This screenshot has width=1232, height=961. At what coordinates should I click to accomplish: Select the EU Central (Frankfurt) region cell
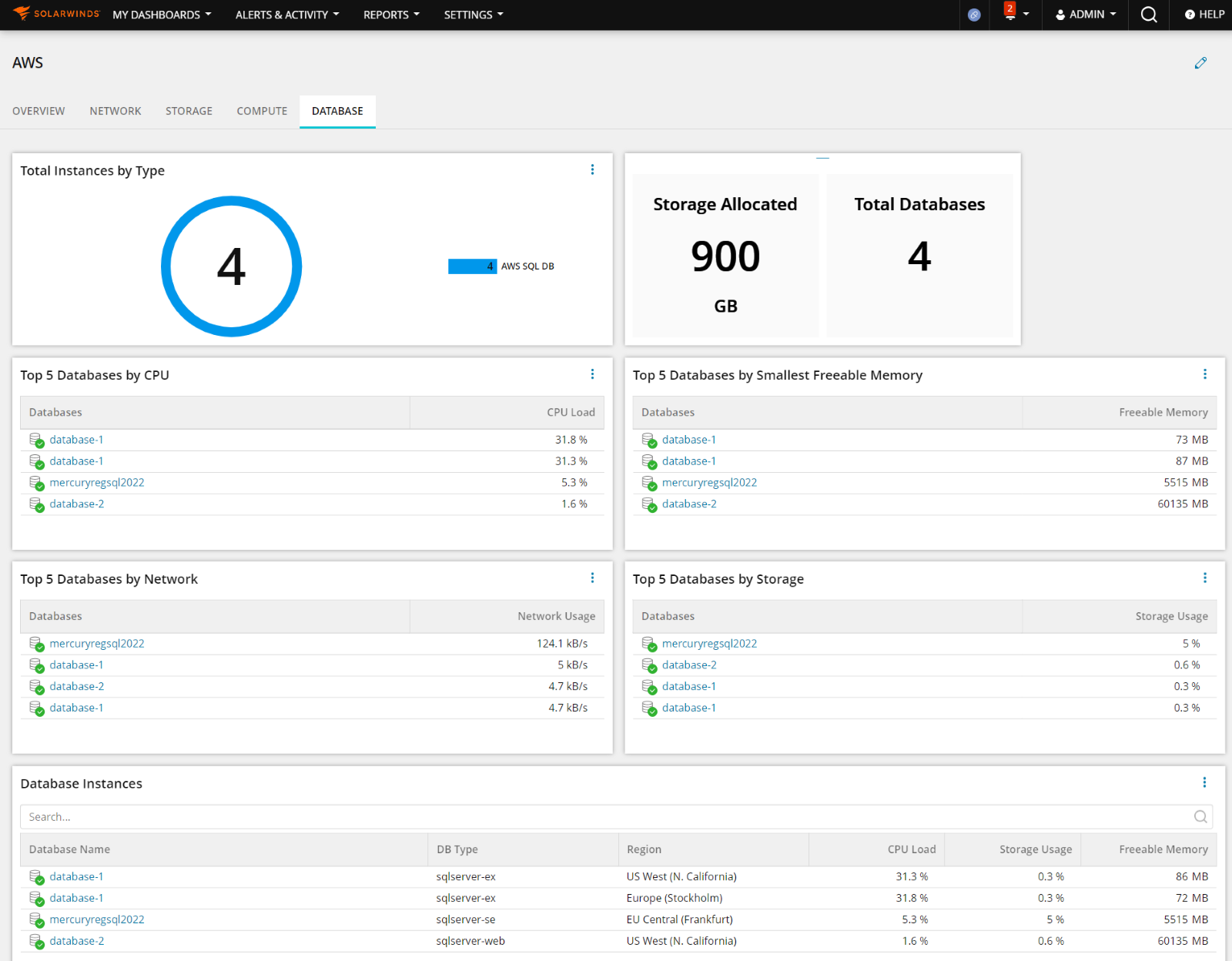(x=680, y=920)
